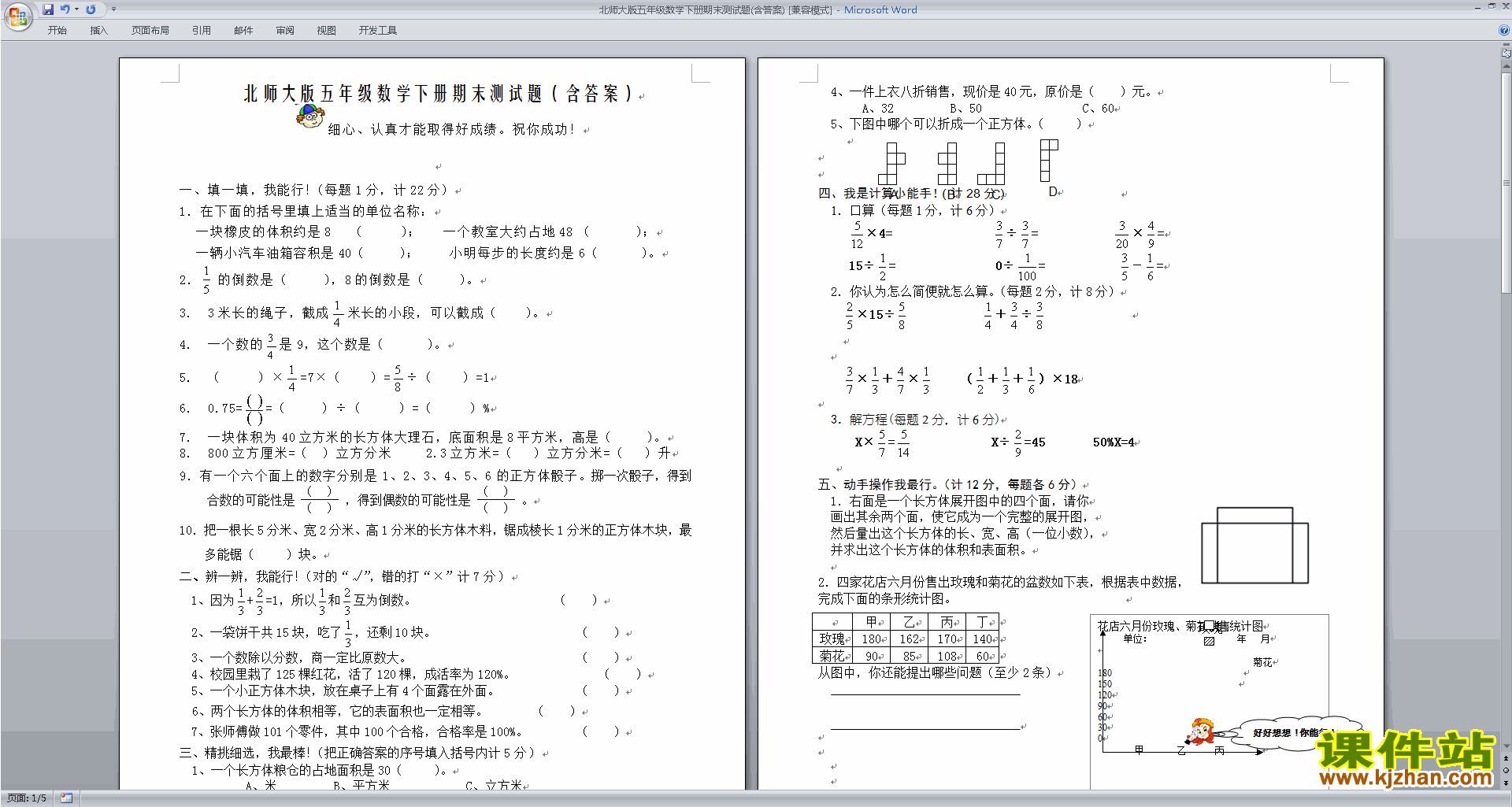Click the question 7、张师傅做101个零件

click(357, 732)
